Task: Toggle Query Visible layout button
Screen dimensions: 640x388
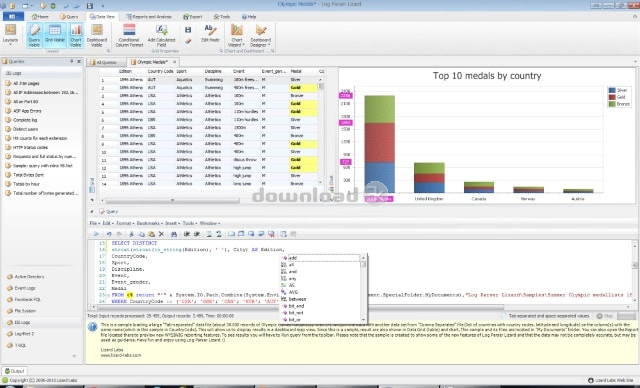Action: point(34,35)
